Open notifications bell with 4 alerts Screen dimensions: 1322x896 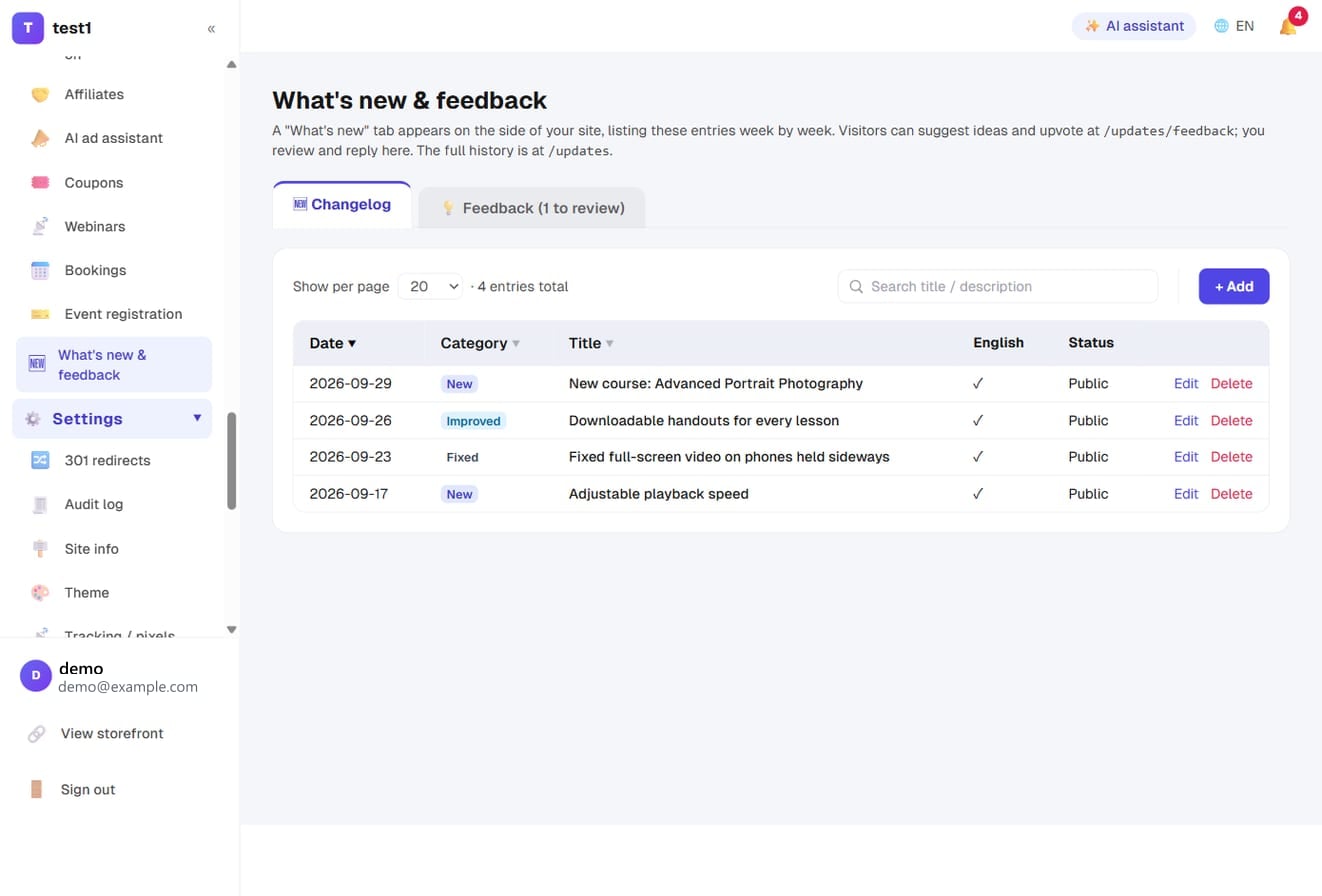click(1289, 26)
